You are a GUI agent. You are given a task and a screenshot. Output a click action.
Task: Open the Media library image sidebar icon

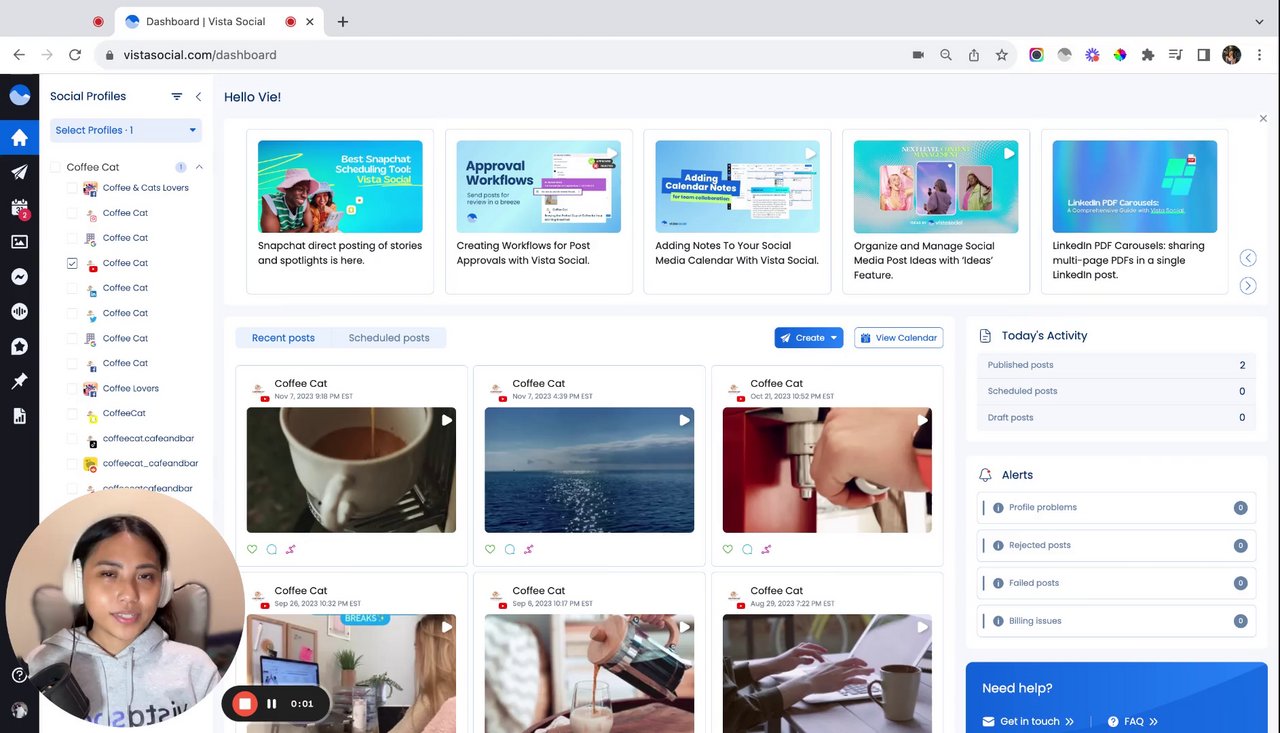(x=19, y=242)
